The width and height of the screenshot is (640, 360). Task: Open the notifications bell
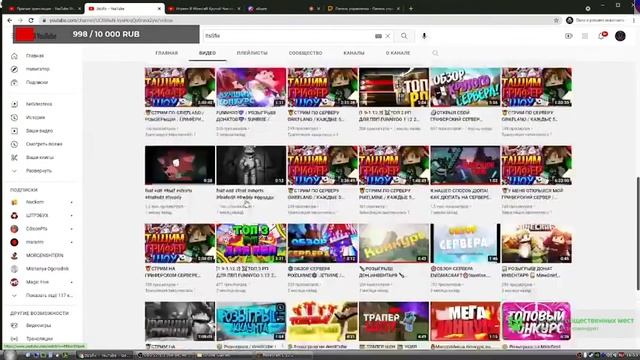[x=602, y=36]
